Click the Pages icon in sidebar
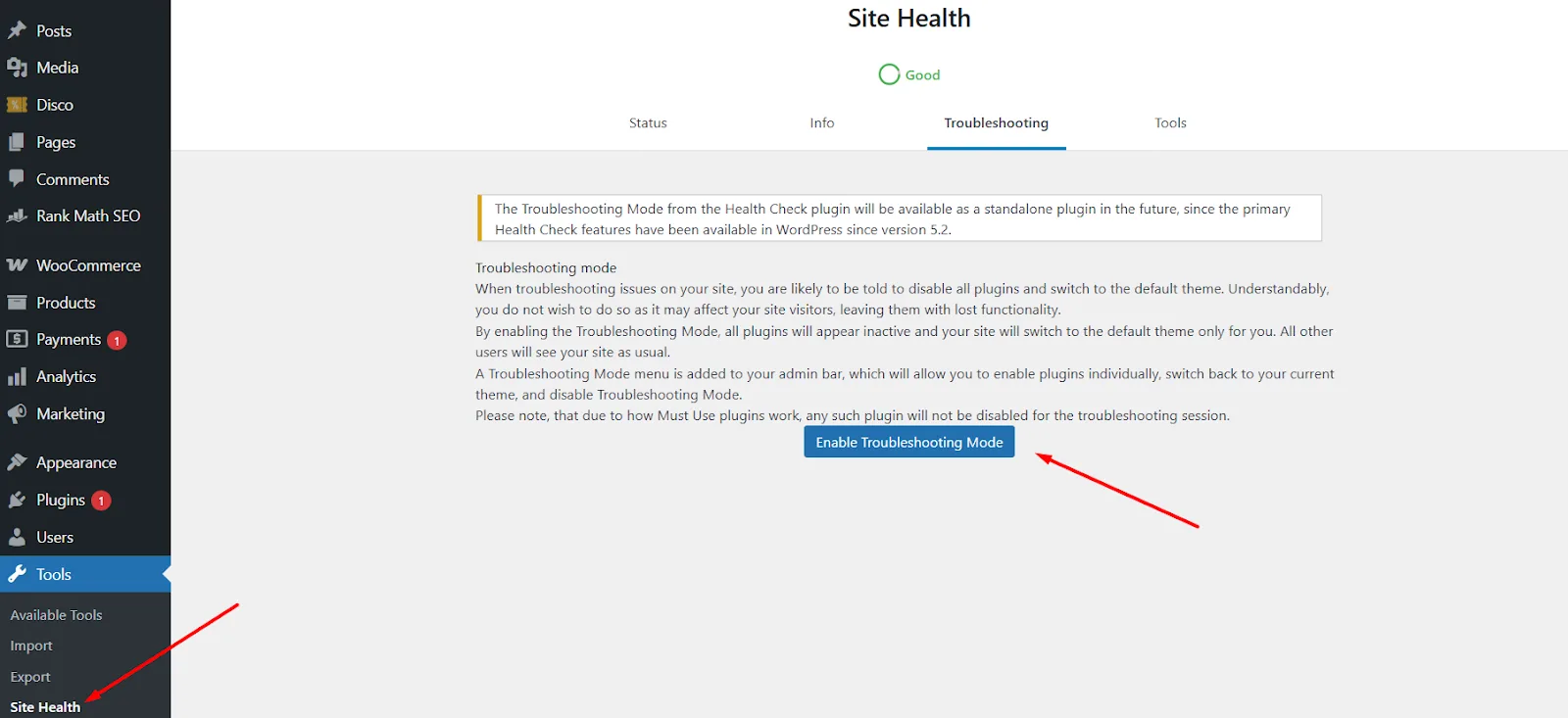The height and width of the screenshot is (718, 1568). (x=17, y=142)
